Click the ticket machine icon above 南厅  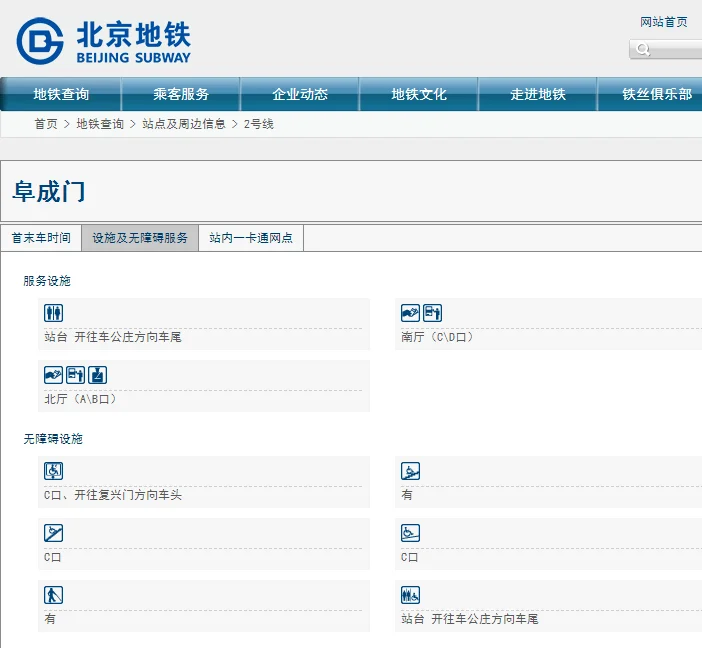coord(432,313)
